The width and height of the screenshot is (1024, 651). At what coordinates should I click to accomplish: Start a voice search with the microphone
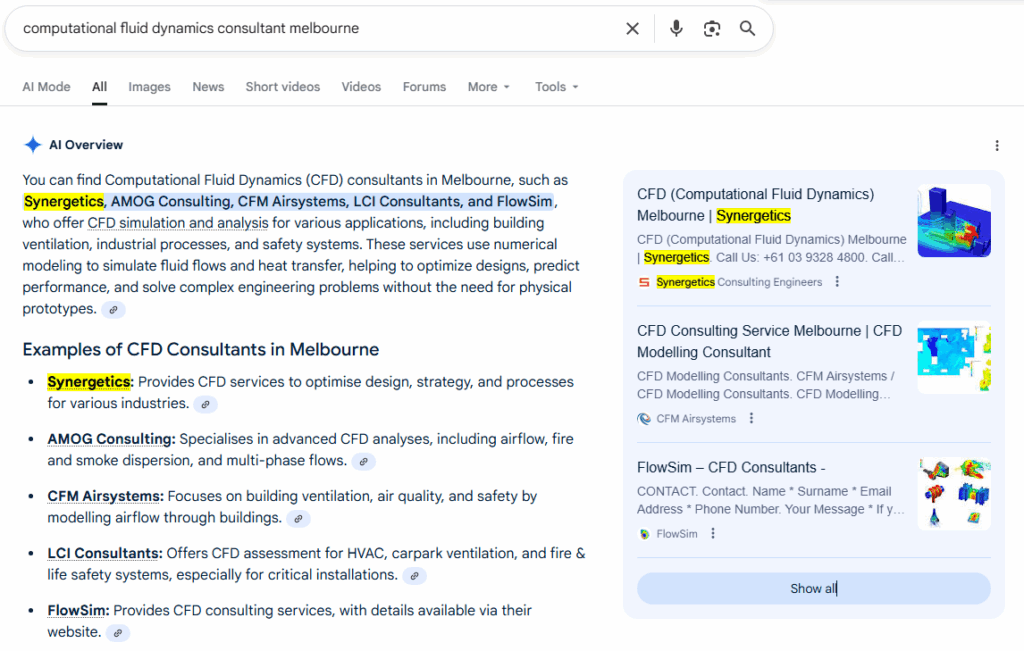point(676,28)
